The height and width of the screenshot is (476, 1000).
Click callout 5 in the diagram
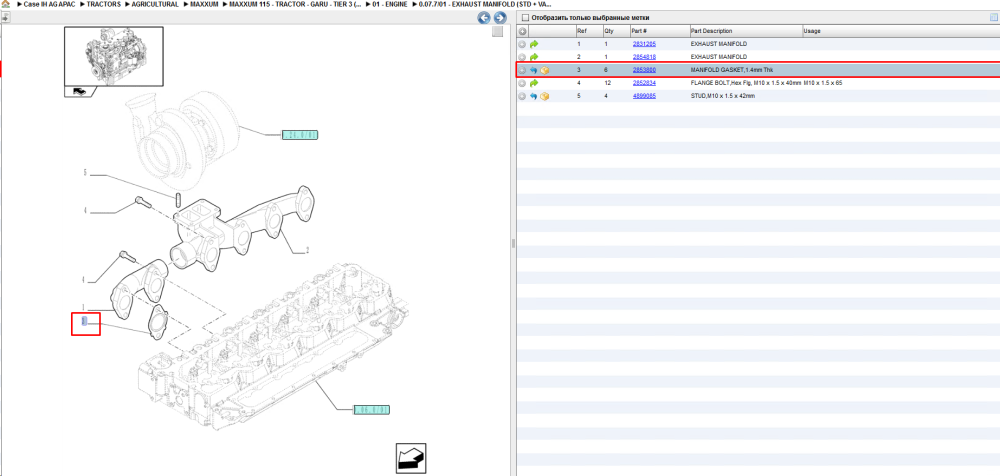84,173
